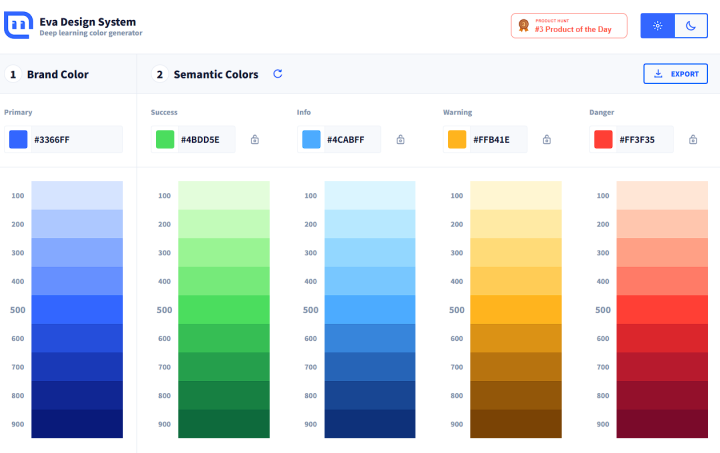Select Success 100 shade block

[x=223, y=195]
